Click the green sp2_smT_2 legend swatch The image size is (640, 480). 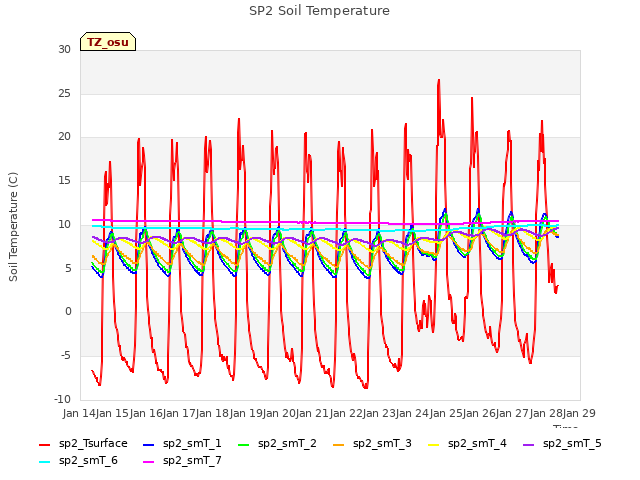[x=244, y=445]
